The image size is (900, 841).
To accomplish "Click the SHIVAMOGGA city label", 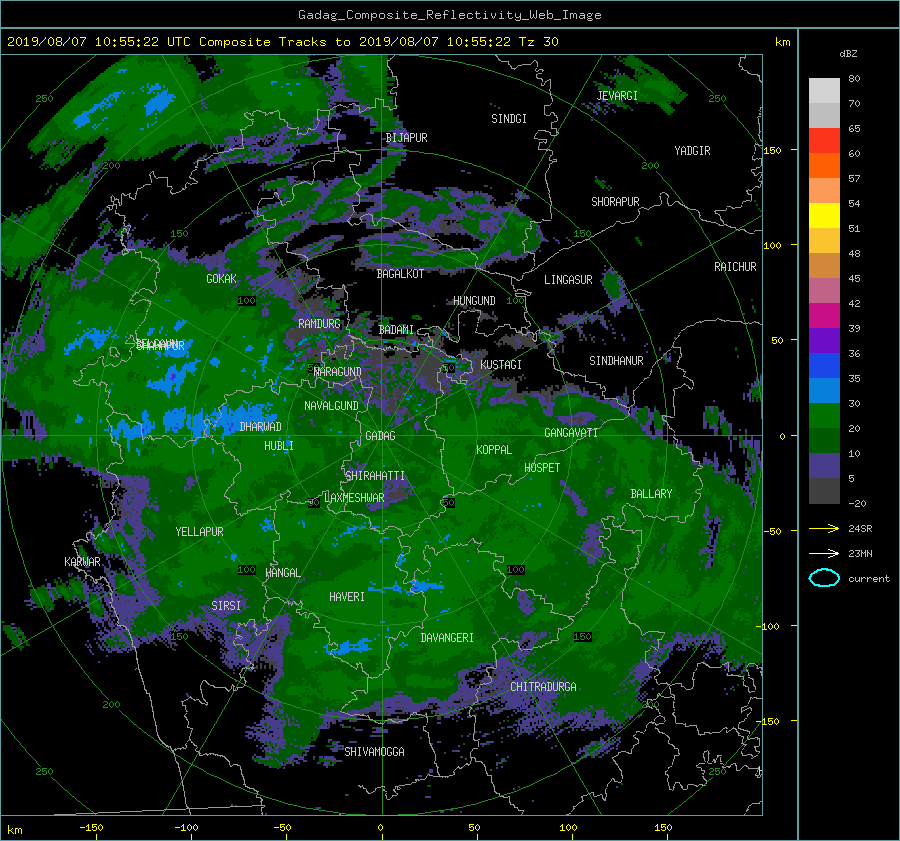I will [374, 752].
